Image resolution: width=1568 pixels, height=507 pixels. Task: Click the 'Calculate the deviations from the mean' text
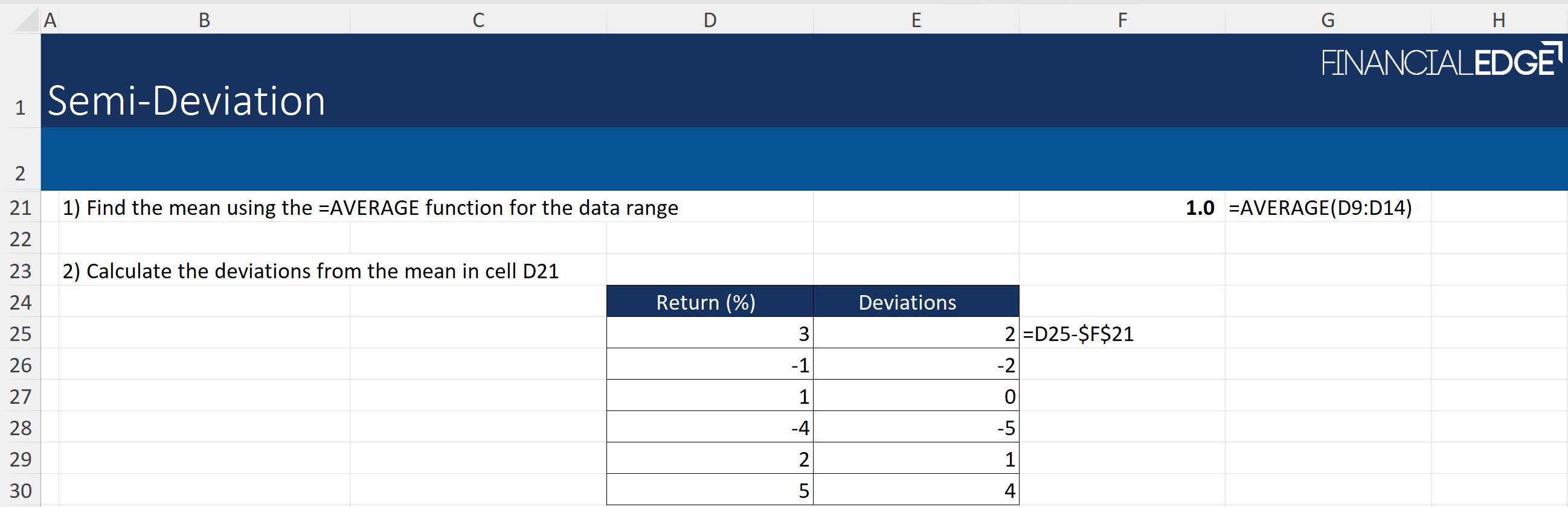[x=310, y=271]
